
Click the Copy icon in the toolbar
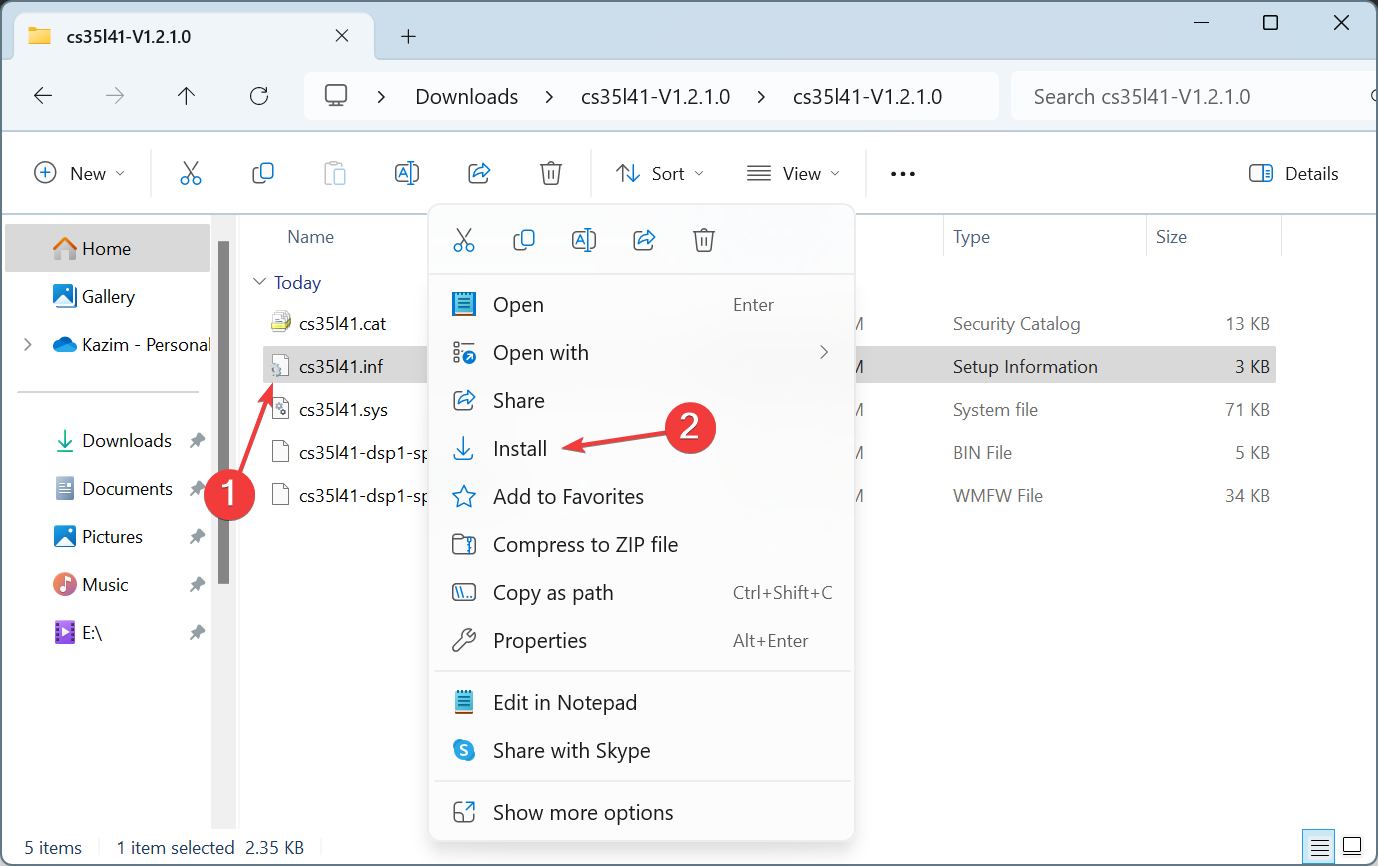click(263, 173)
